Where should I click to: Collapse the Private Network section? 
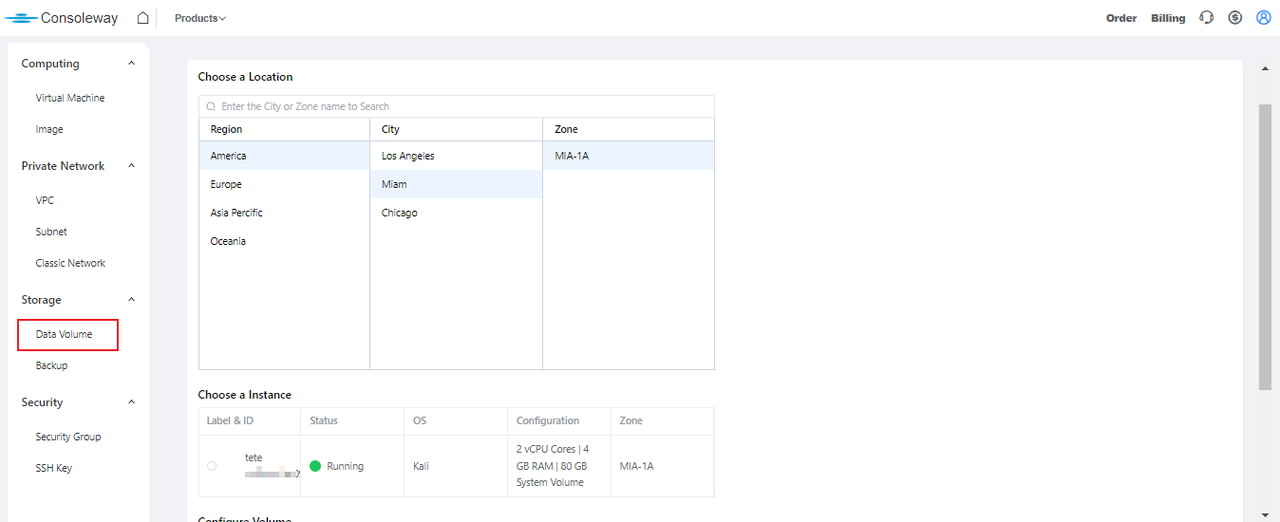(x=131, y=166)
